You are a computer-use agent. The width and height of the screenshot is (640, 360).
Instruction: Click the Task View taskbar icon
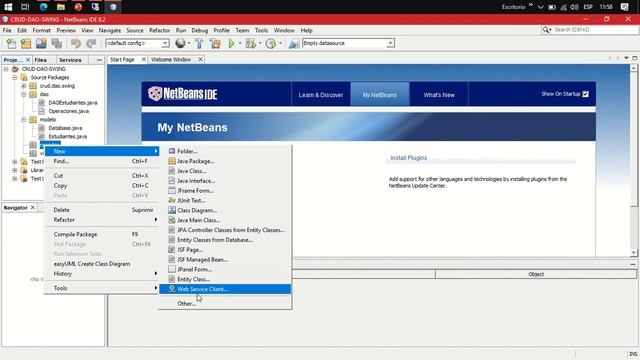point(25,7)
